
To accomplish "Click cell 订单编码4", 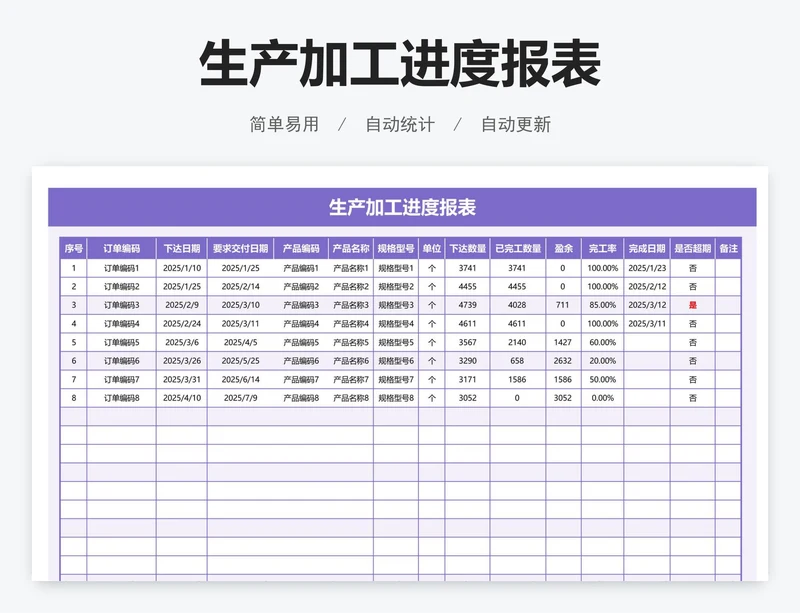I will (121, 324).
